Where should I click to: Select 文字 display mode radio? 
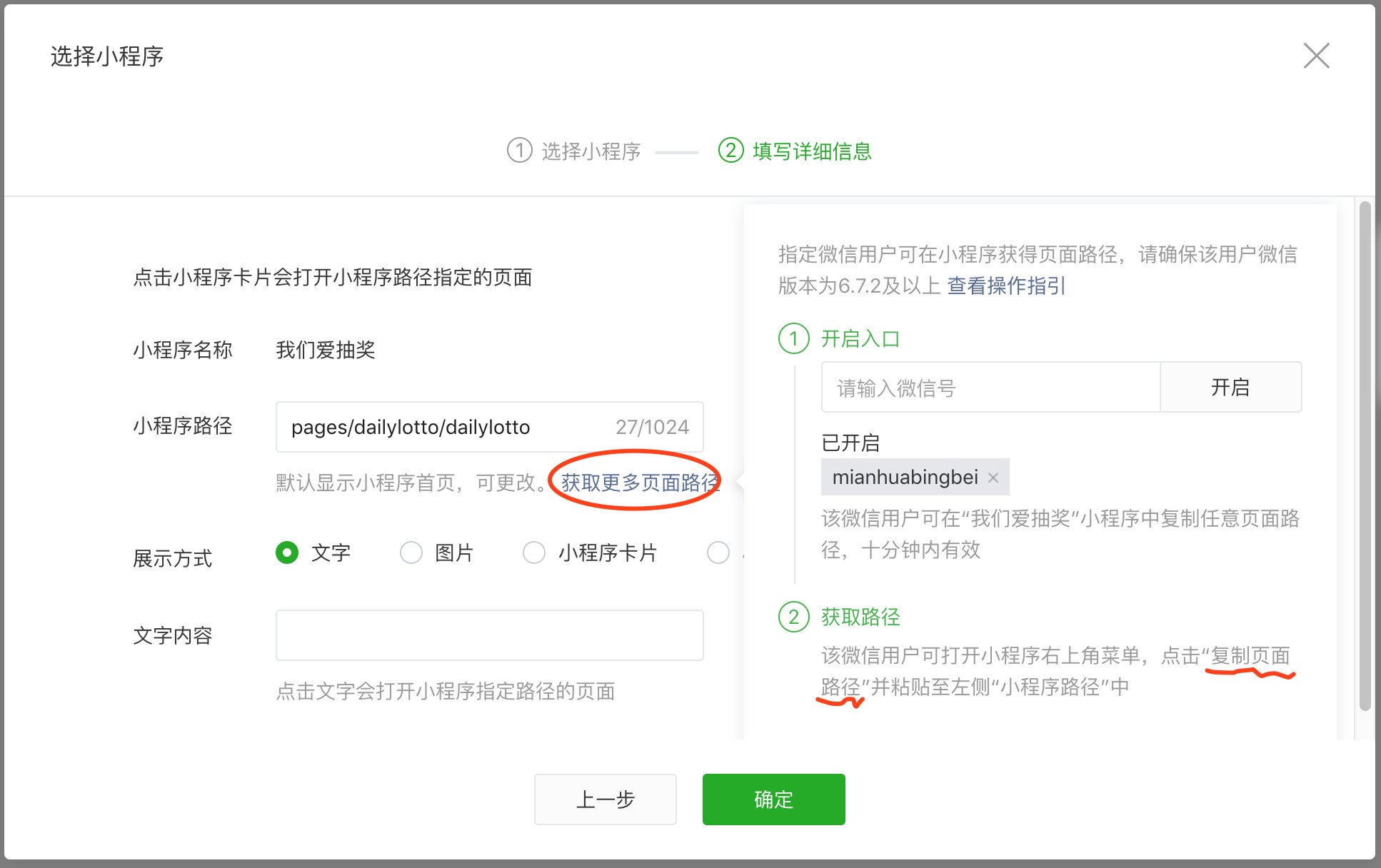pos(287,552)
